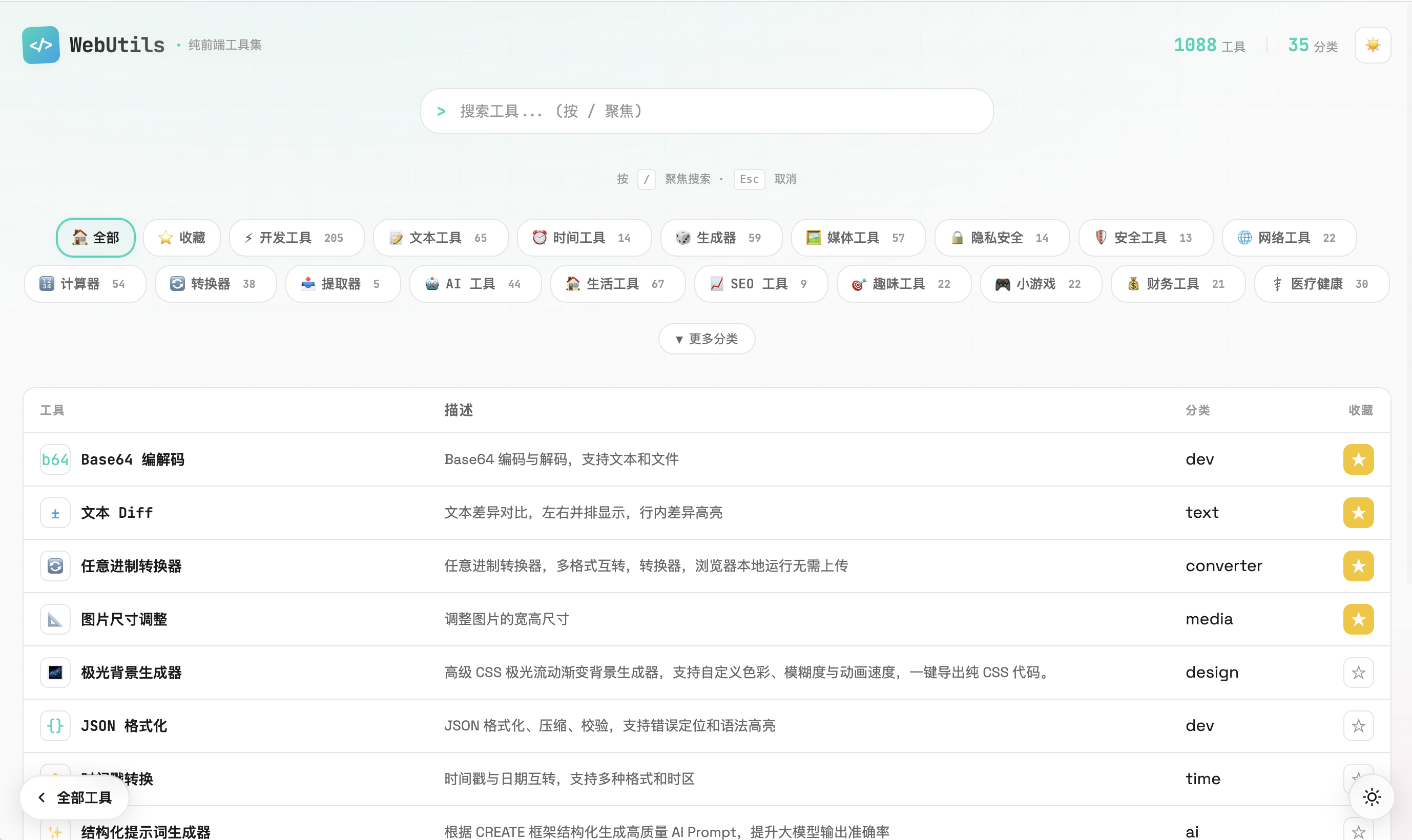Viewport: 1412px width, 840px height.
Task: Show SEO 工具 category
Action: [x=761, y=284]
